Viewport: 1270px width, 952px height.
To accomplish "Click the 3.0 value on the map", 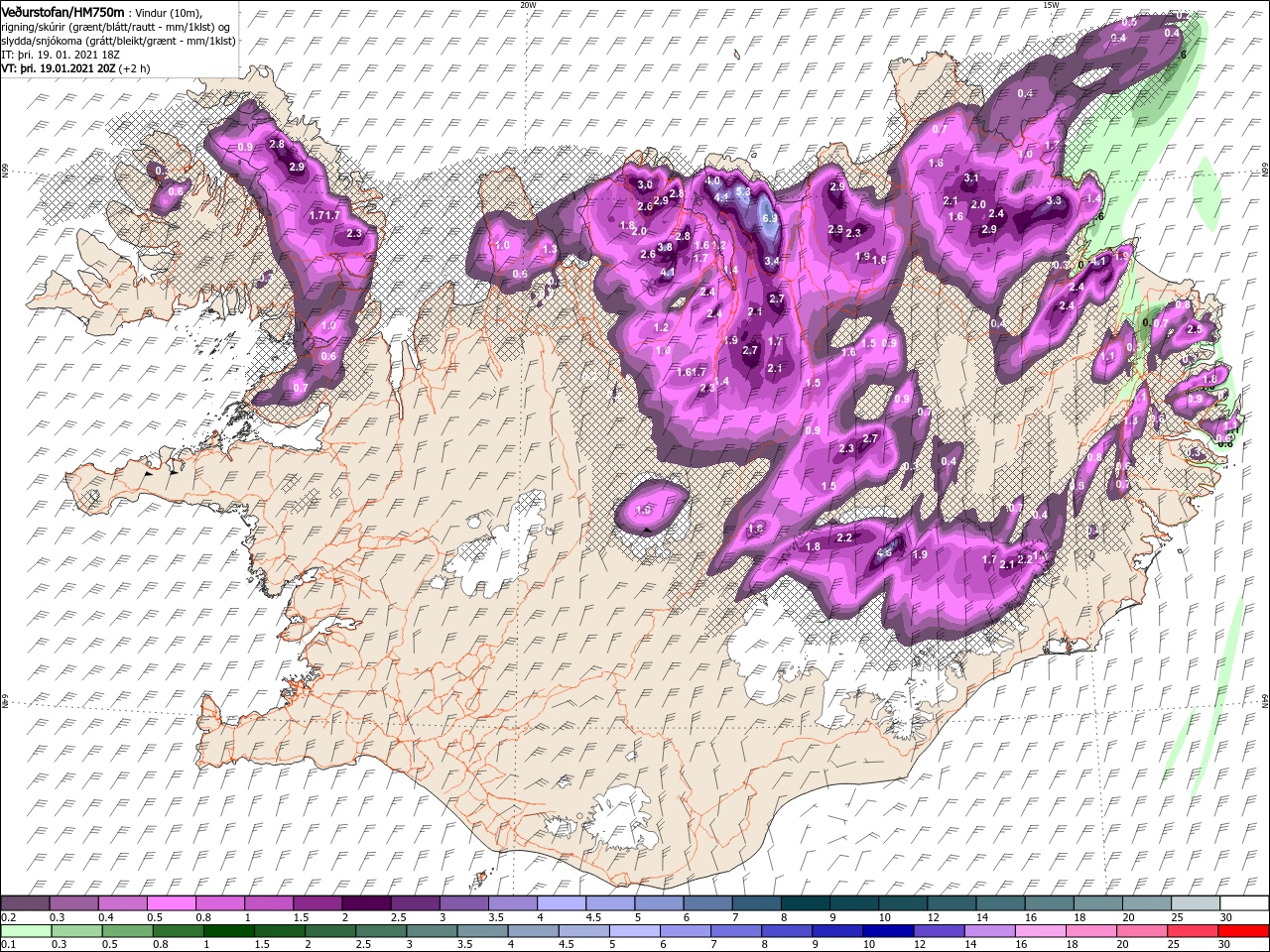I will [645, 185].
